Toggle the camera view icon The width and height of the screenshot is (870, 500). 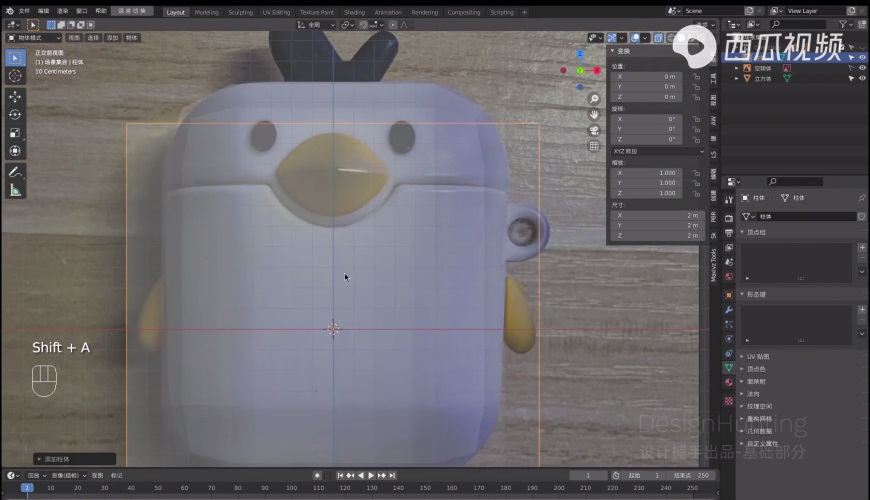pos(594,130)
